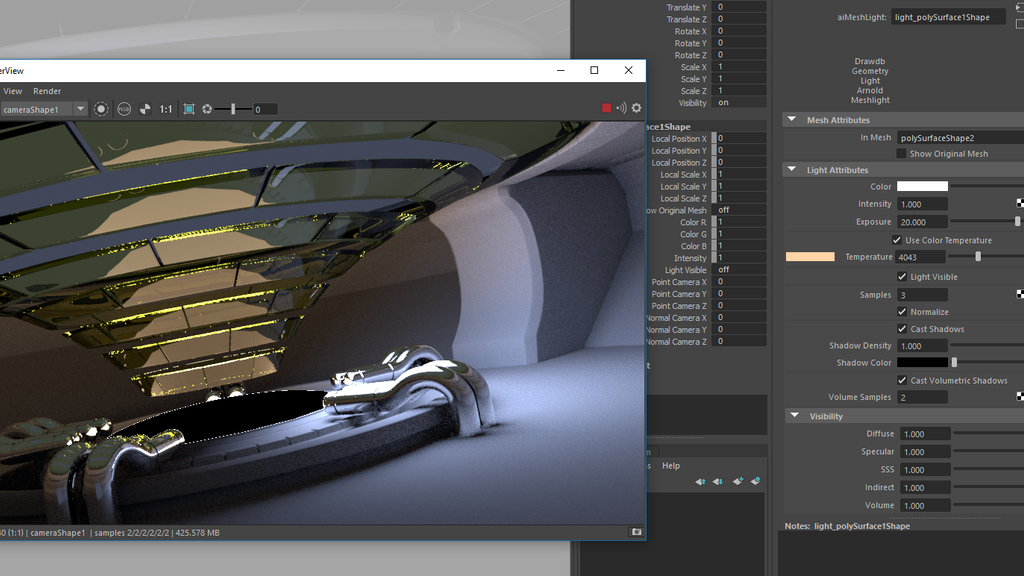
Task: Open render view settings gear icon
Action: click(636, 108)
